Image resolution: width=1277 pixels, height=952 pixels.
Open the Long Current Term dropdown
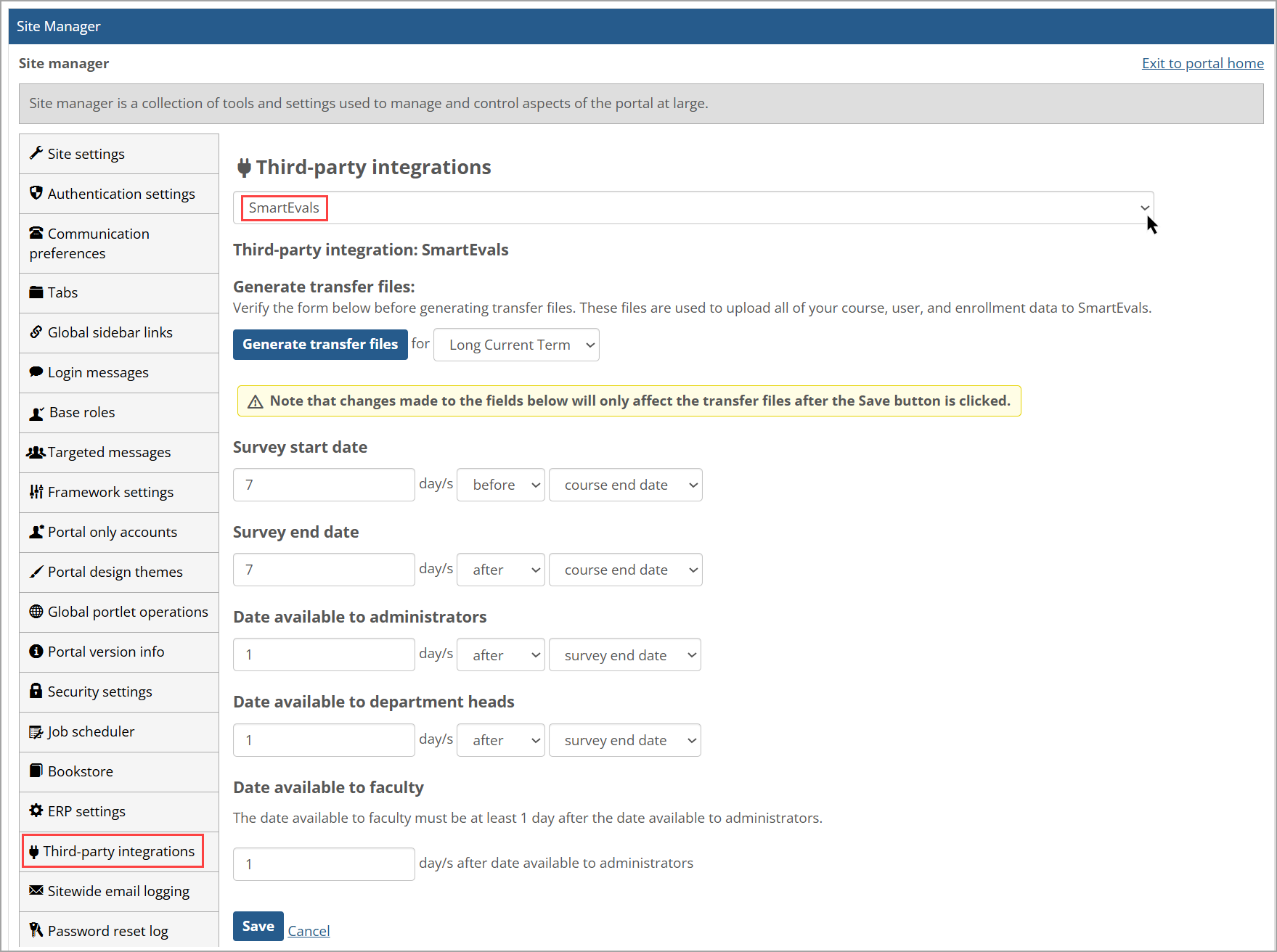515,344
